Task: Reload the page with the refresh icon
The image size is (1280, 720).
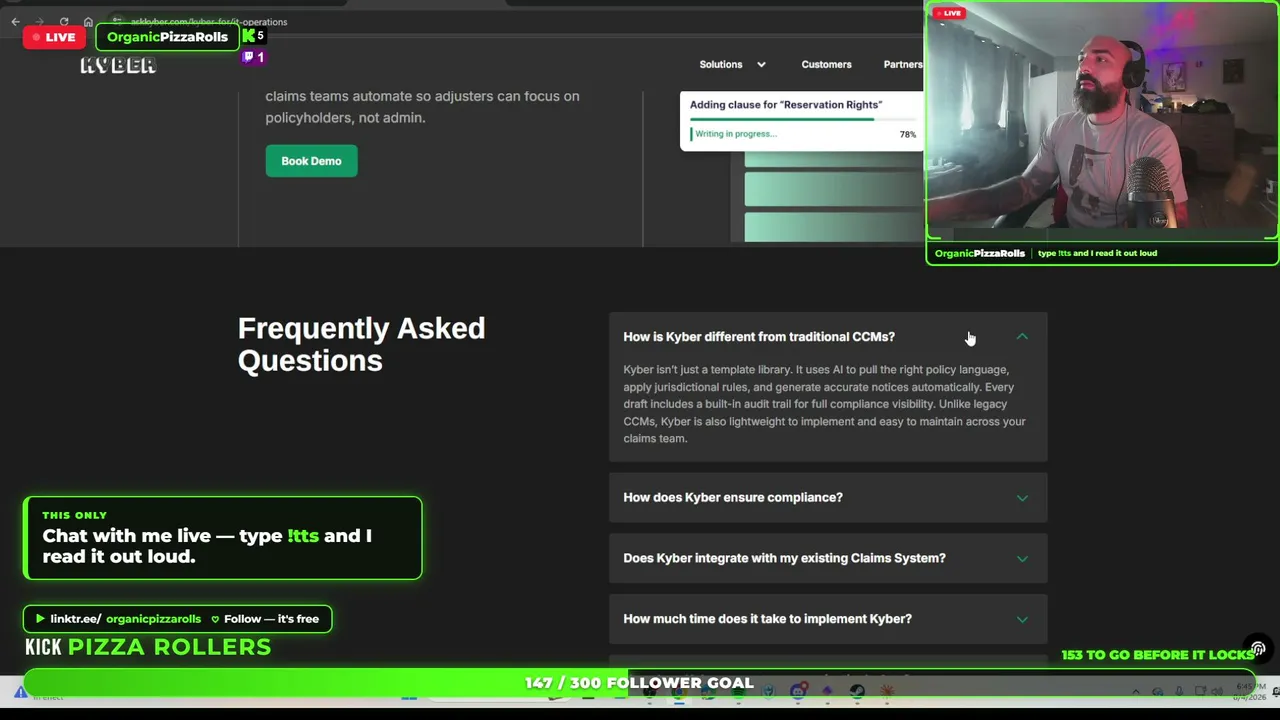Action: (64, 21)
